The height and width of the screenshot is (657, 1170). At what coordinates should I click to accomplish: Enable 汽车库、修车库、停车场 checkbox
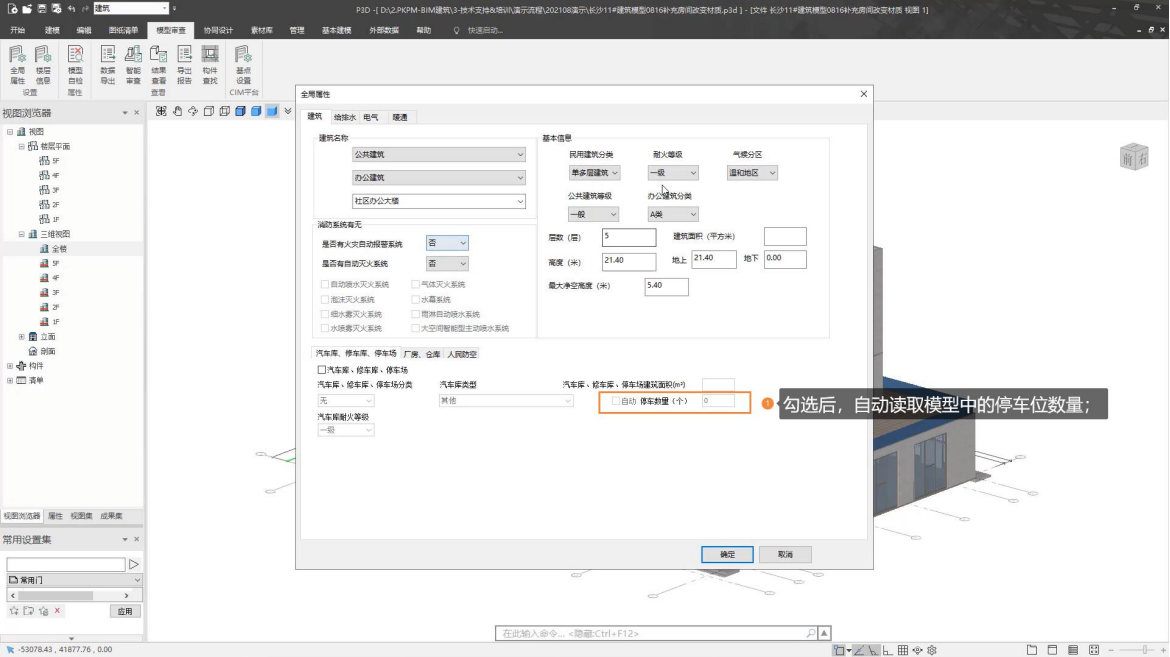[323, 370]
